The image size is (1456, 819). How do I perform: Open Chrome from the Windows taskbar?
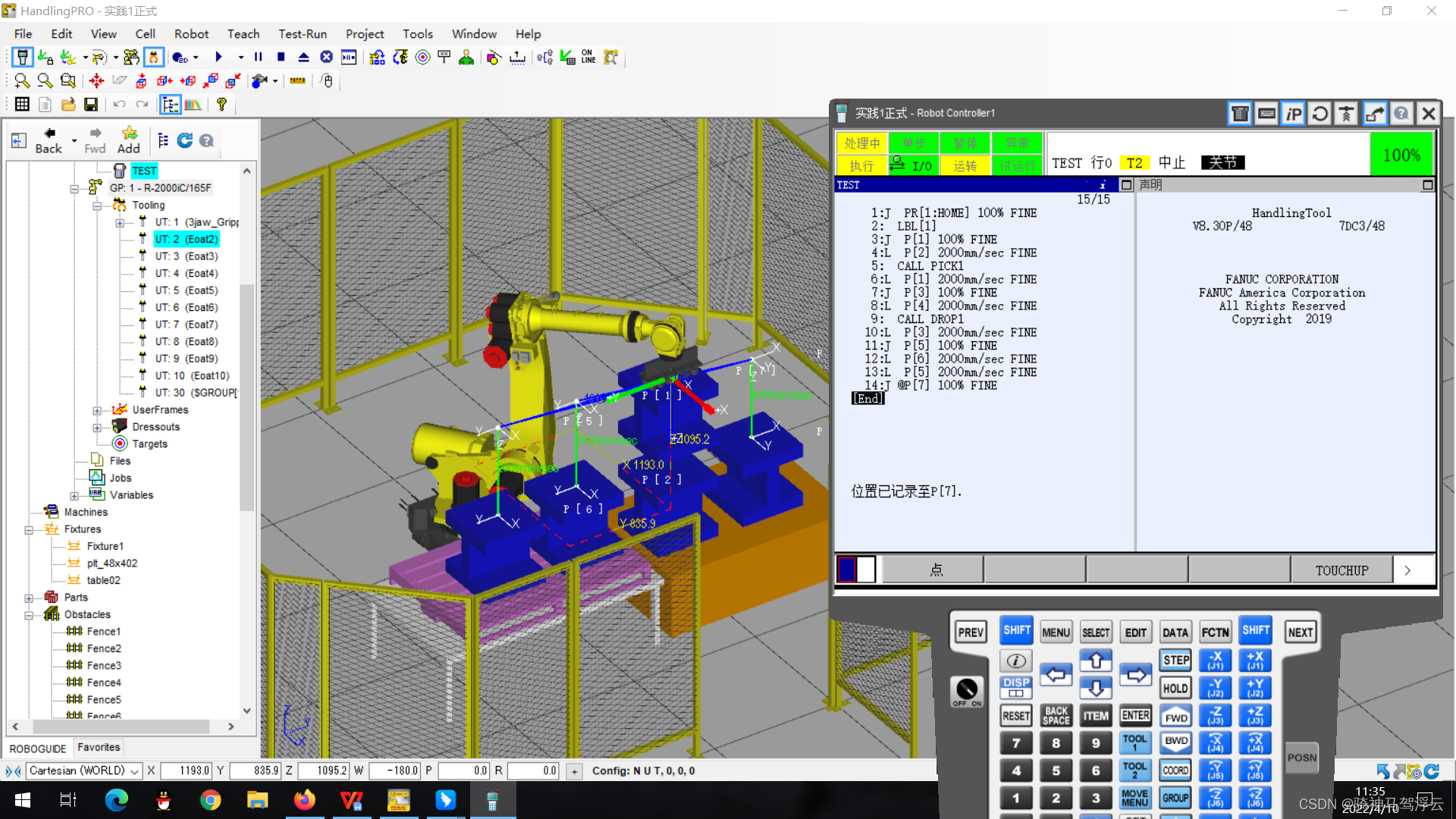coord(211,800)
